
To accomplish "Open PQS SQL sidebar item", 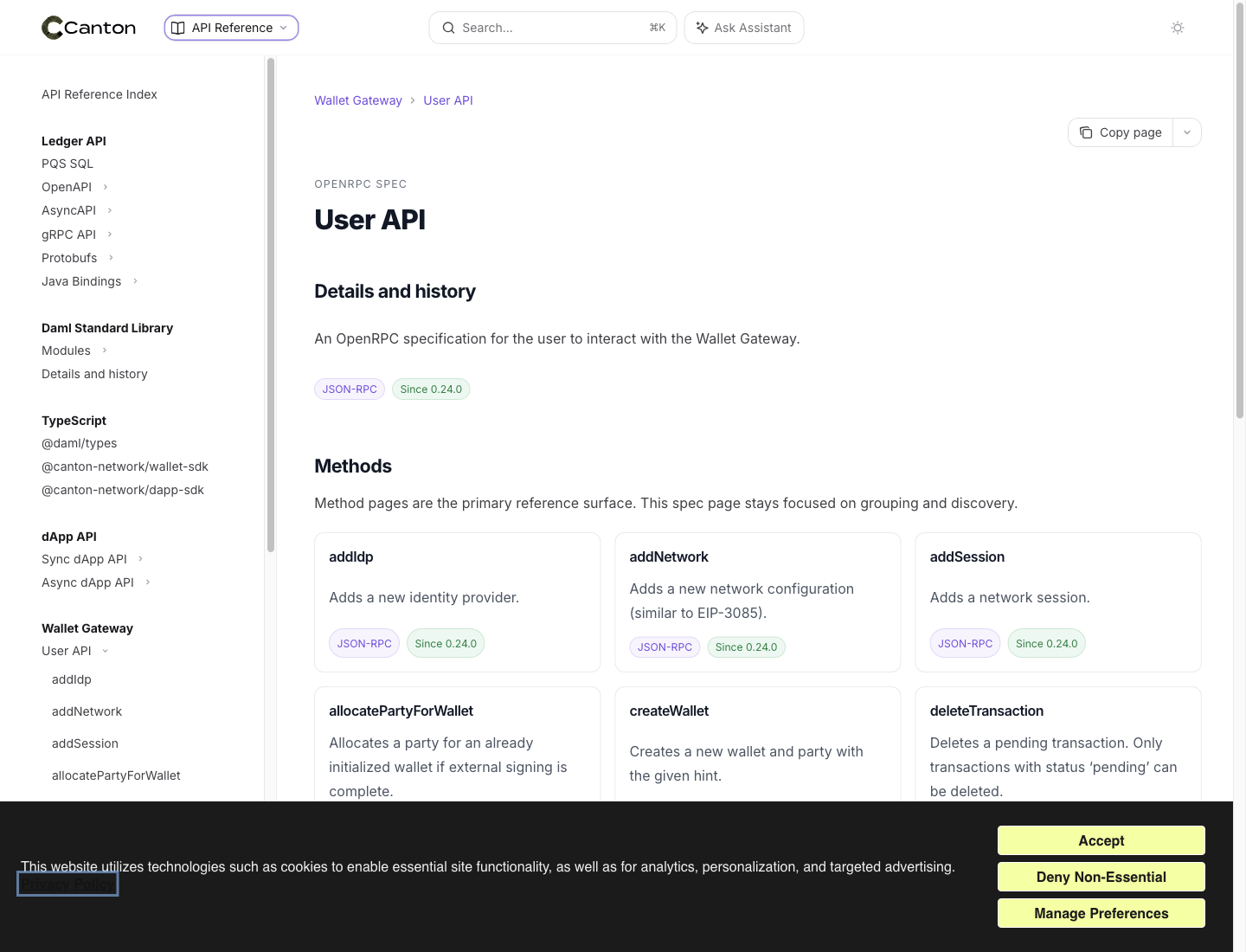I will coord(67,164).
